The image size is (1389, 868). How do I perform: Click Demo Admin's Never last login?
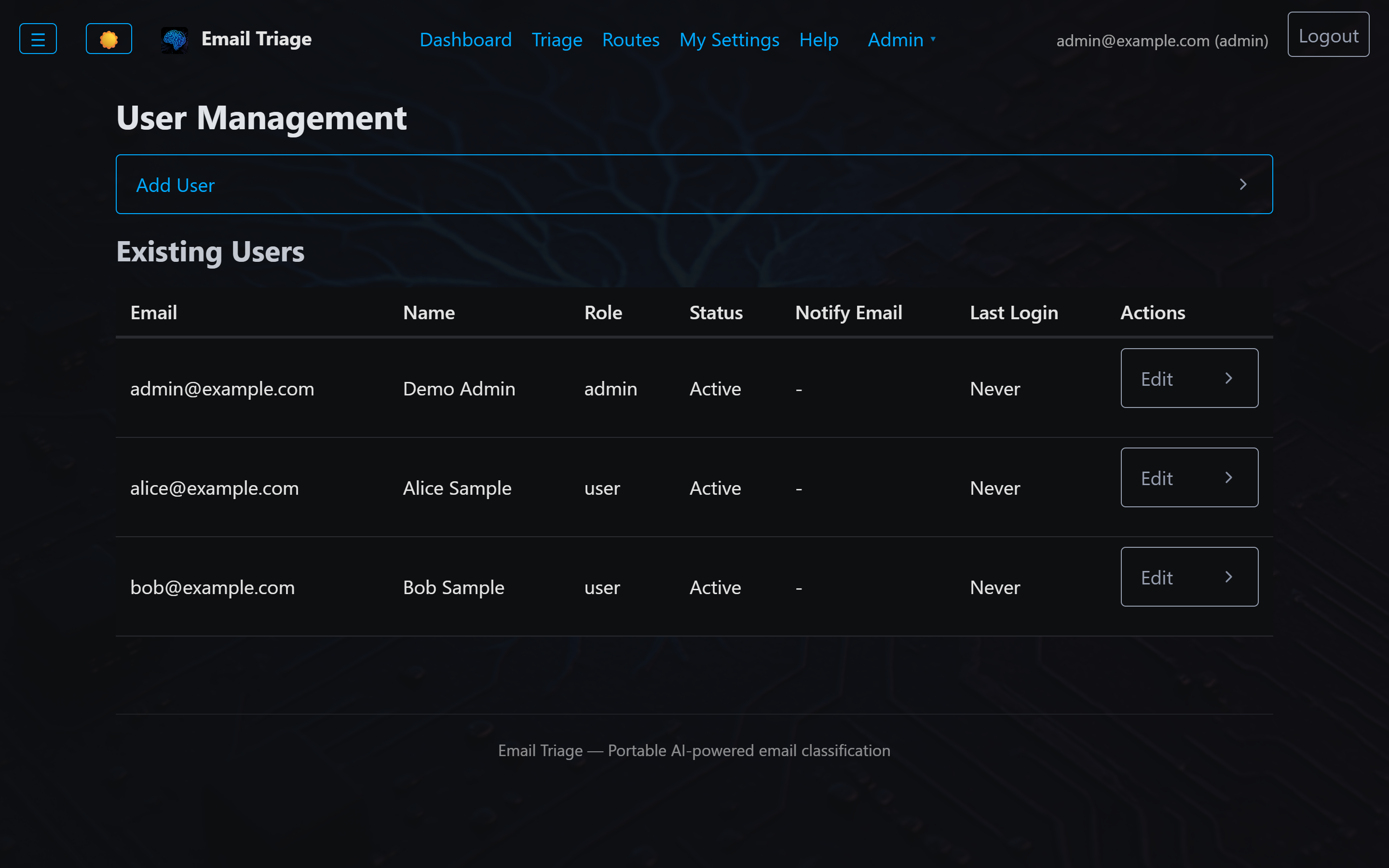coord(994,389)
